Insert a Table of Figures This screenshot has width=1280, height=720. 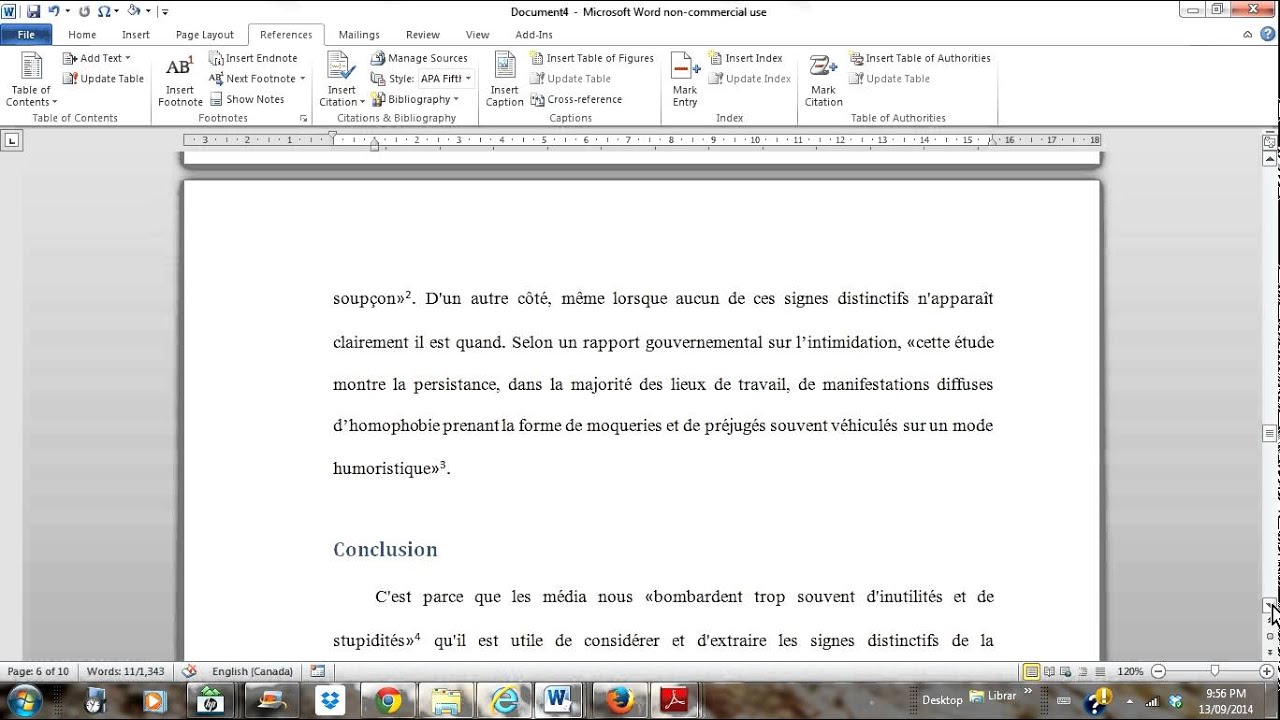[x=592, y=58]
